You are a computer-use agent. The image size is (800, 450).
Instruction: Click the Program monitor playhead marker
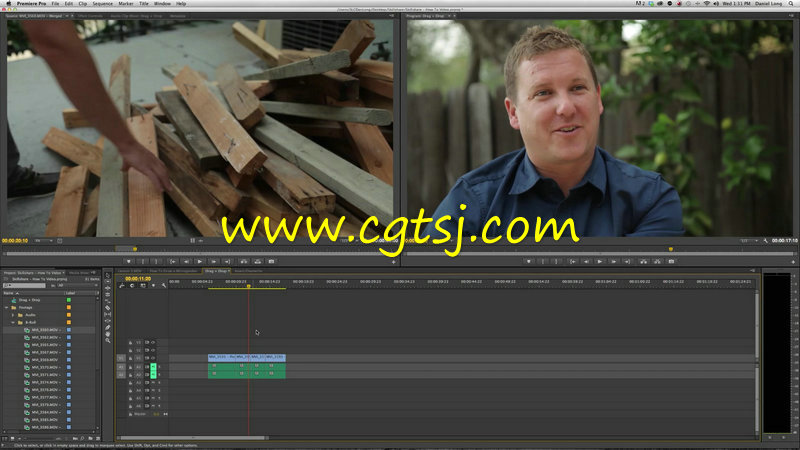click(x=670, y=249)
